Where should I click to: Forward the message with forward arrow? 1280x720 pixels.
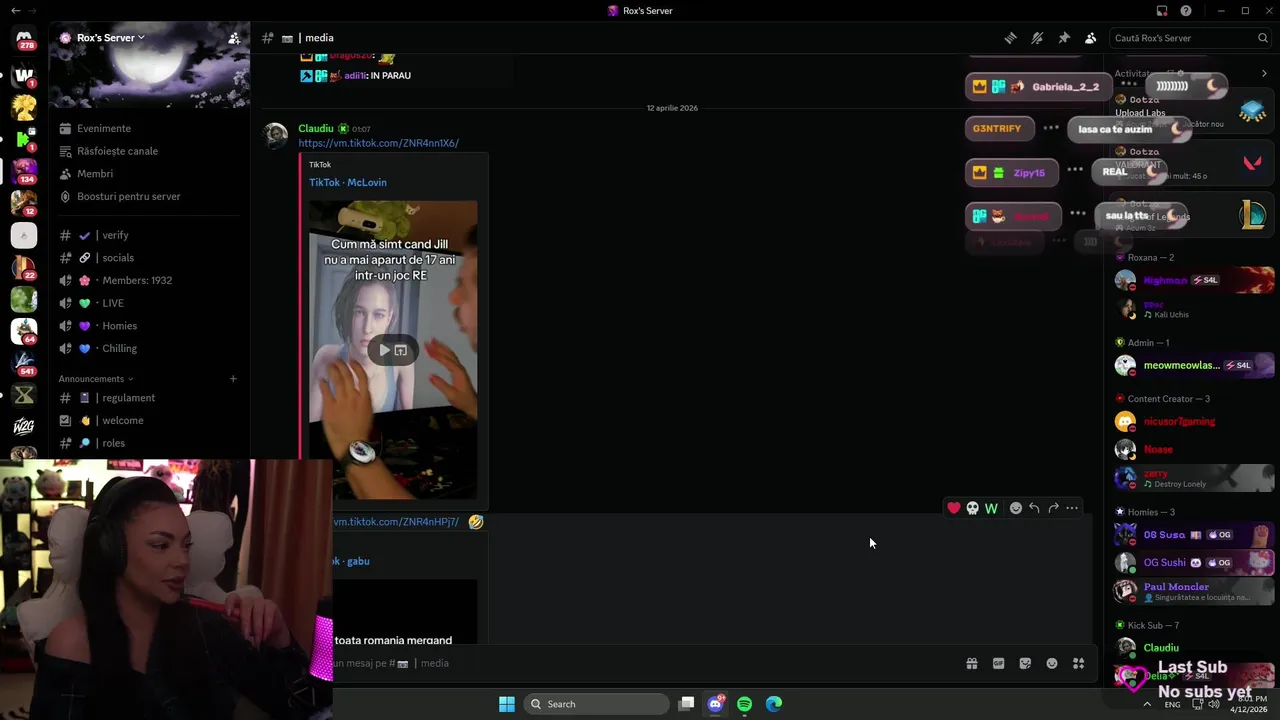click(1053, 508)
